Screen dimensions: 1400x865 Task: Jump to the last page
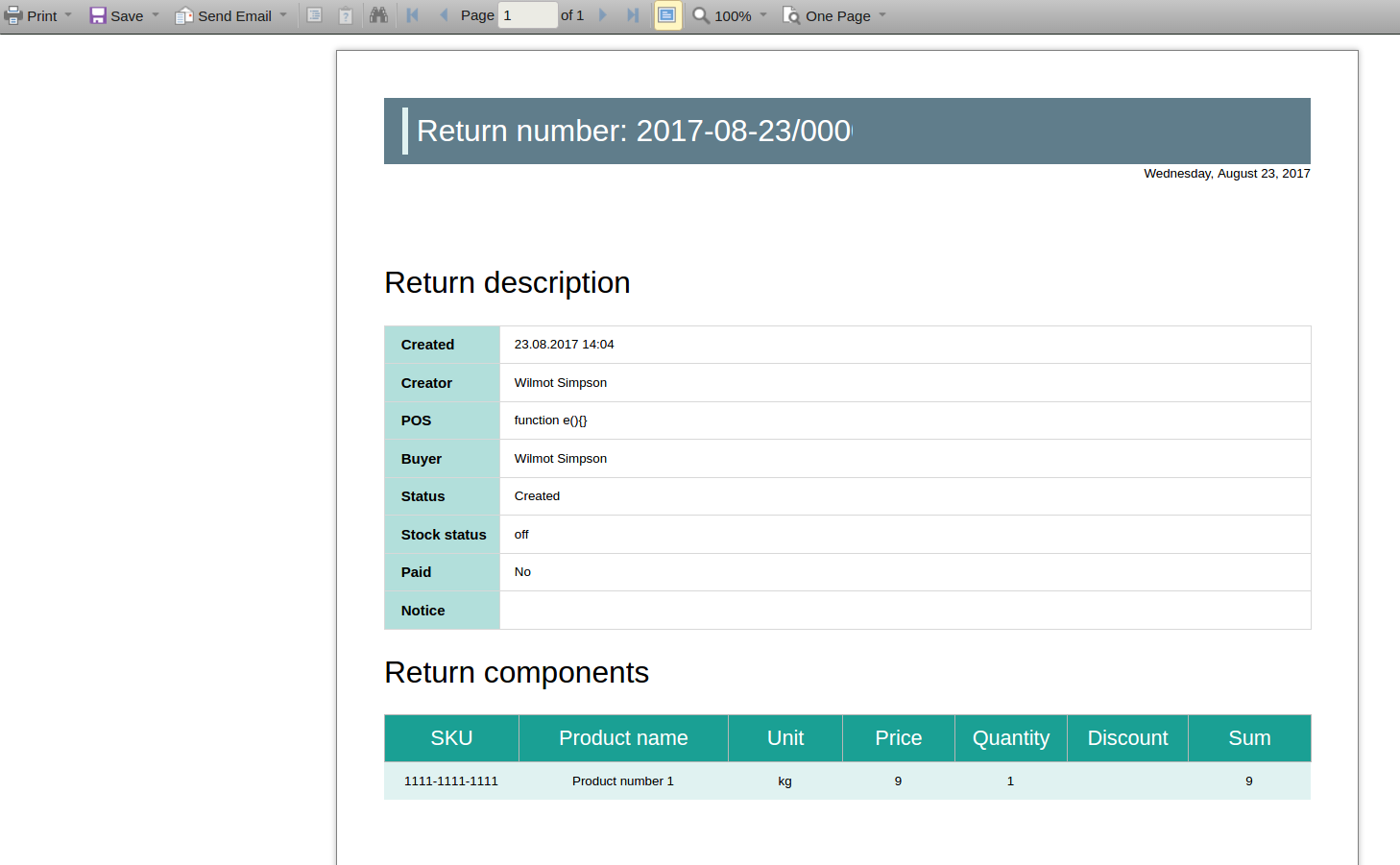(x=633, y=15)
